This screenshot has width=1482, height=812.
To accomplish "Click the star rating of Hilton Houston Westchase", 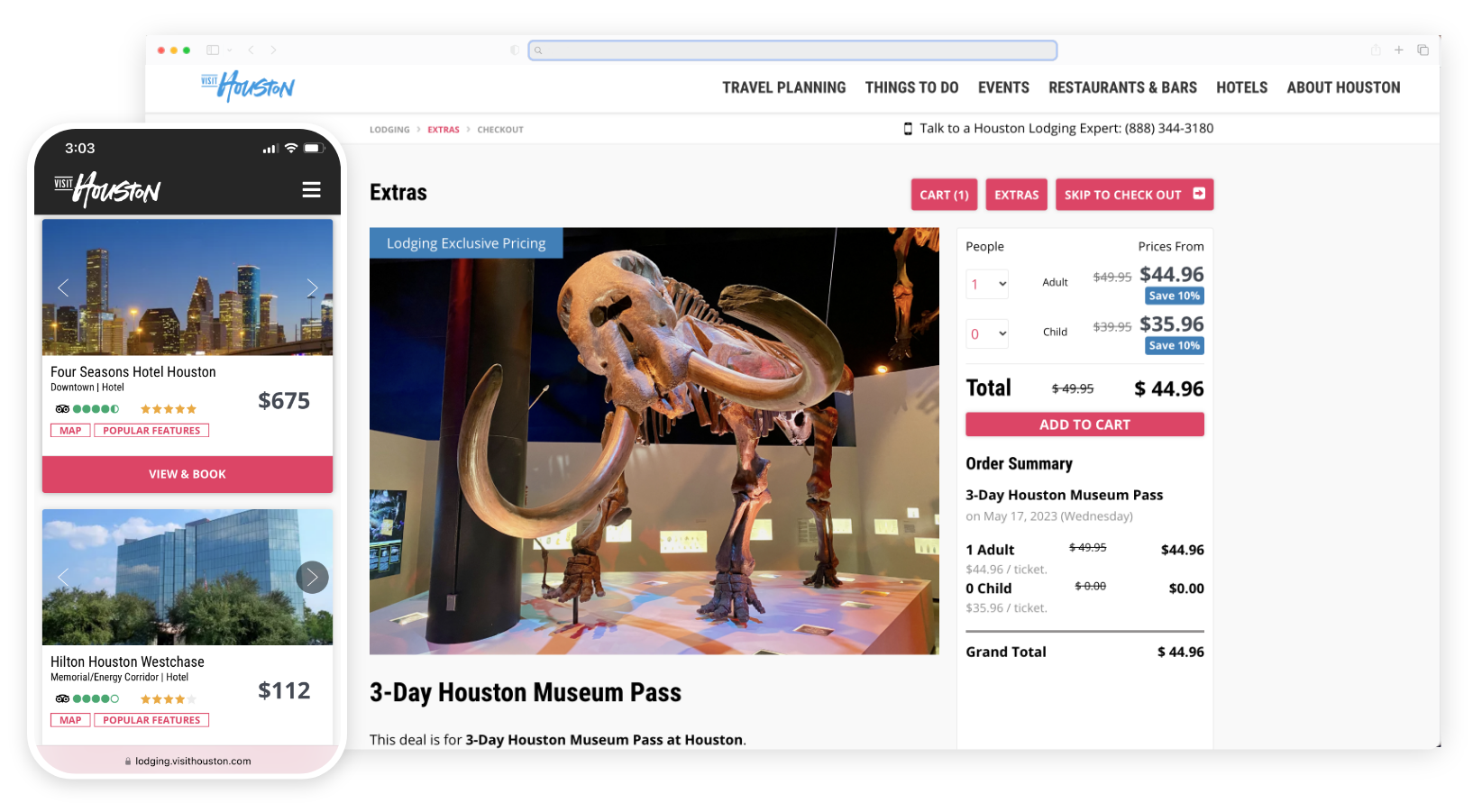I will click(169, 698).
